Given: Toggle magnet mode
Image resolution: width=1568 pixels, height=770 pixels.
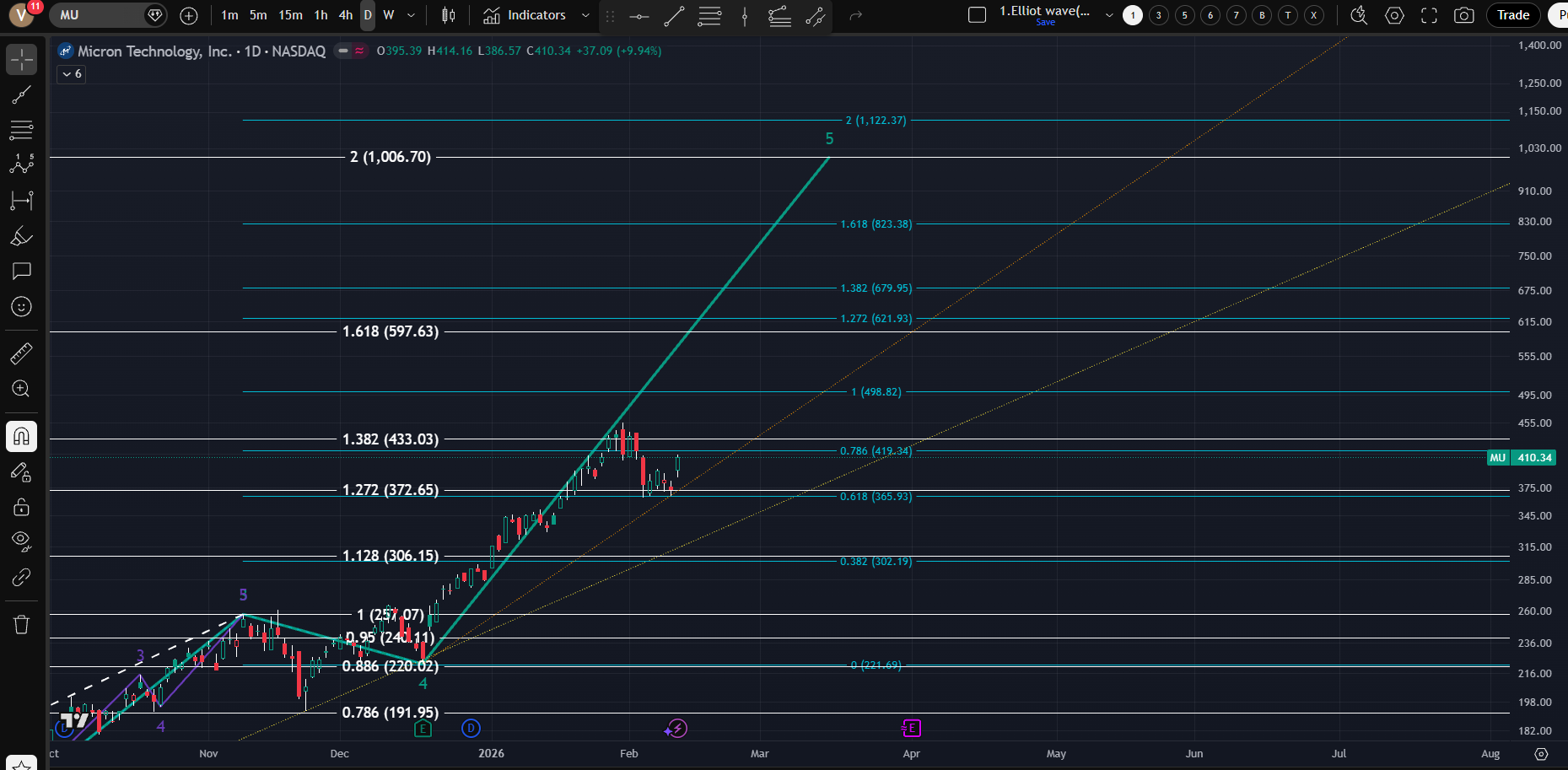Looking at the screenshot, I should 21,436.
